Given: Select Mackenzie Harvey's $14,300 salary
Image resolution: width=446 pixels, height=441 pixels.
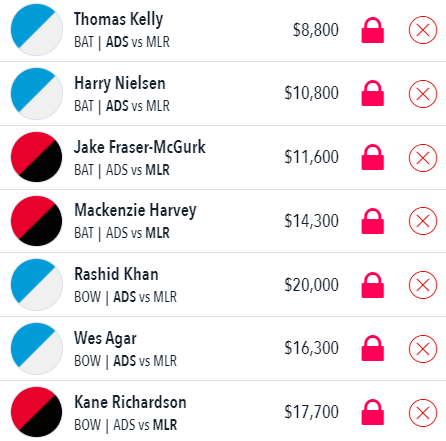Looking at the screenshot, I should tap(311, 221).
